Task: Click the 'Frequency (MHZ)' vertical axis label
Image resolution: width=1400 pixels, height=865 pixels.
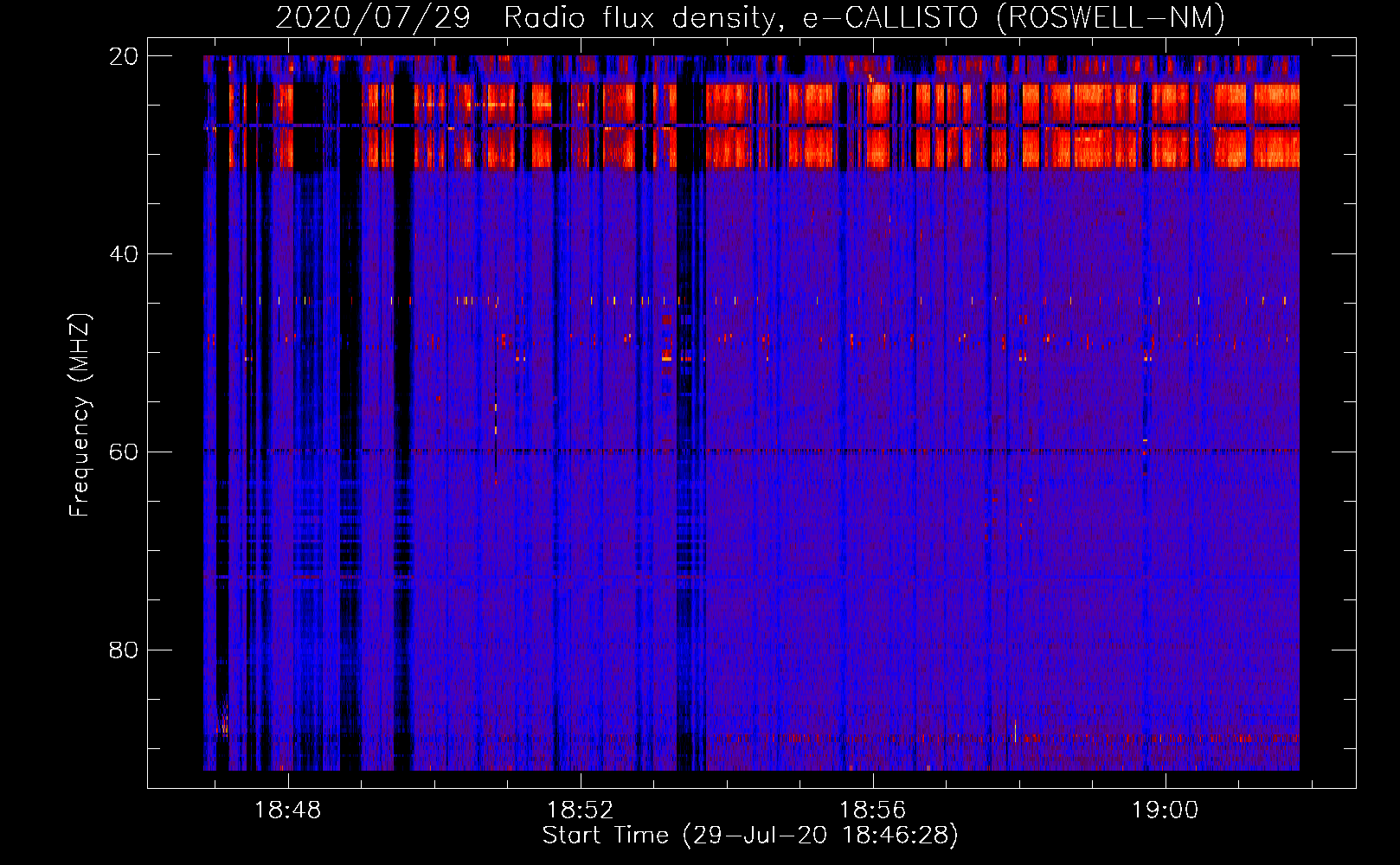Action: tap(80, 415)
